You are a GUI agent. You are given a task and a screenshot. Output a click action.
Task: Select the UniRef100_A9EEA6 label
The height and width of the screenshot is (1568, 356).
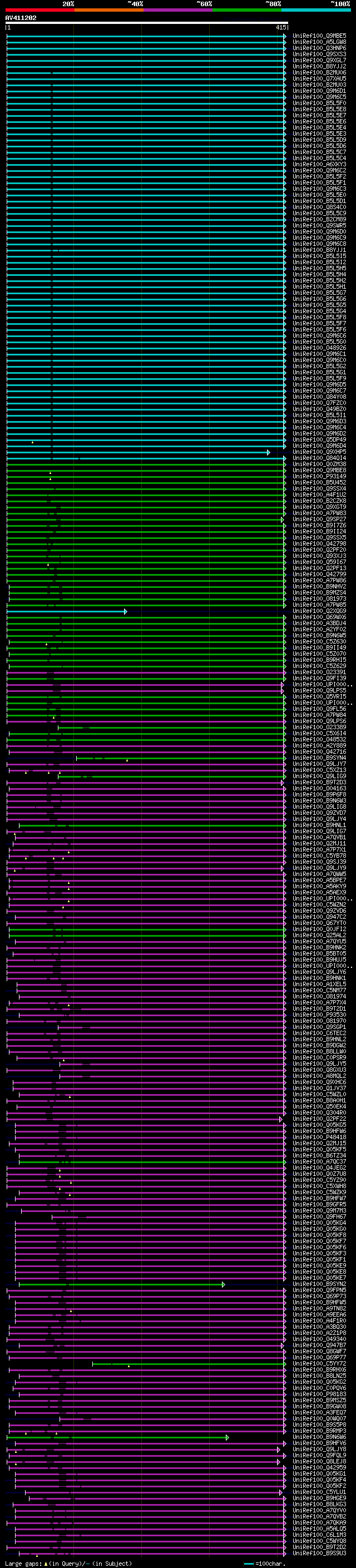click(x=319, y=1314)
